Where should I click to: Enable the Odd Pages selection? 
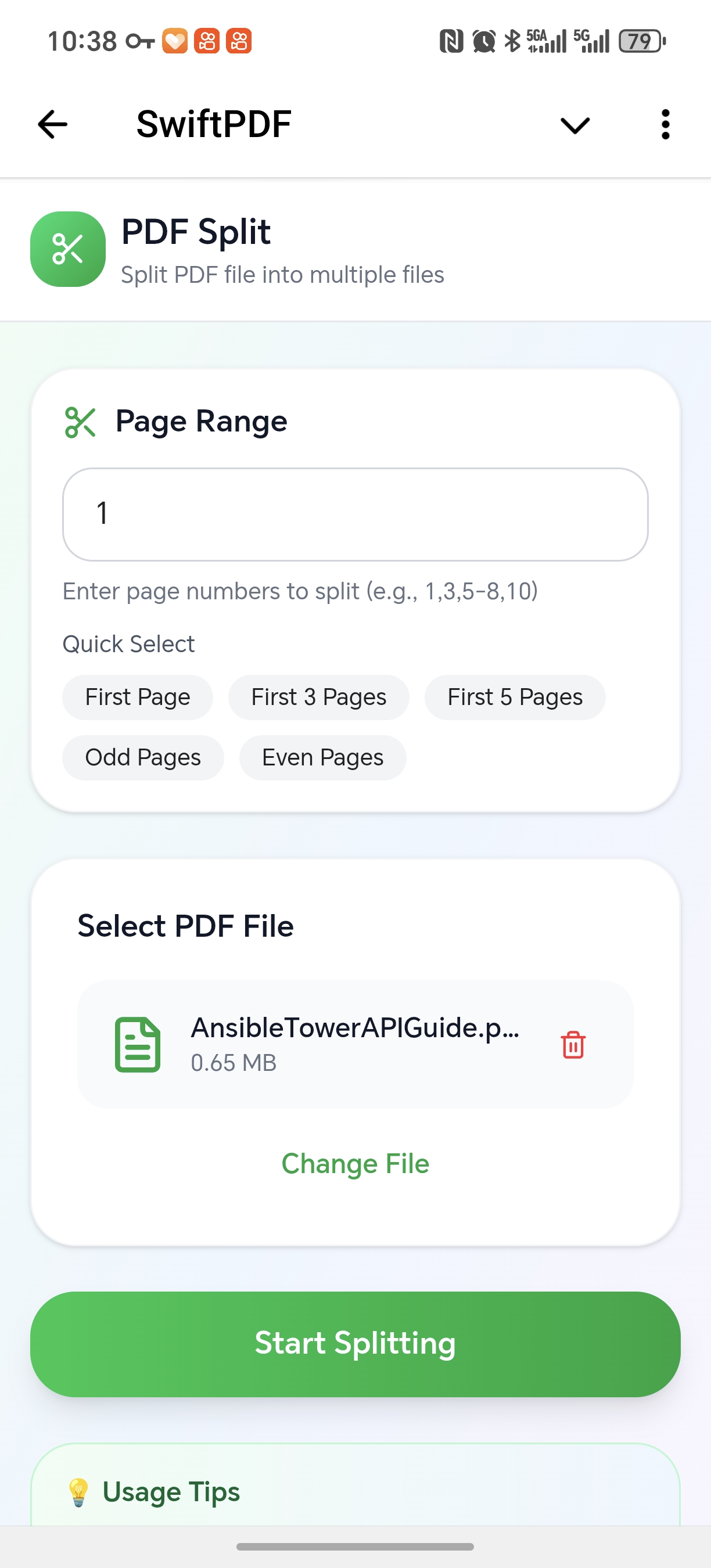pos(142,757)
